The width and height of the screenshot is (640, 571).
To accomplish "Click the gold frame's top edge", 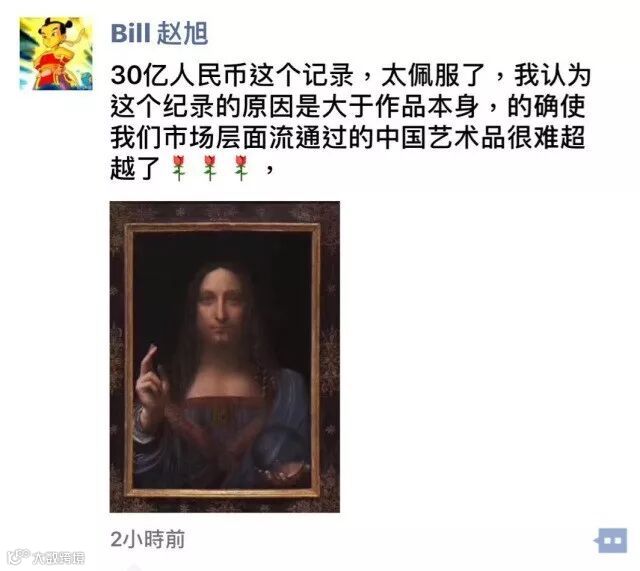I will tap(222, 227).
